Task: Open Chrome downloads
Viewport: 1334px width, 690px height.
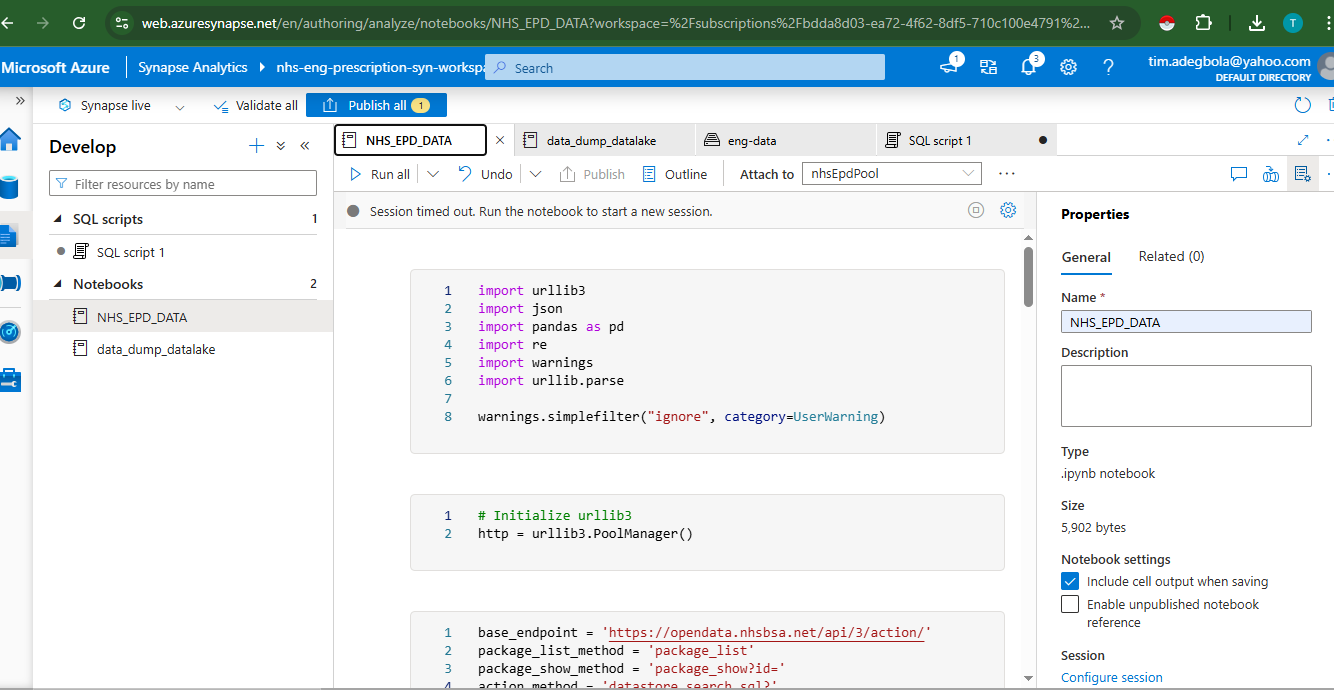Action: coord(1258,22)
